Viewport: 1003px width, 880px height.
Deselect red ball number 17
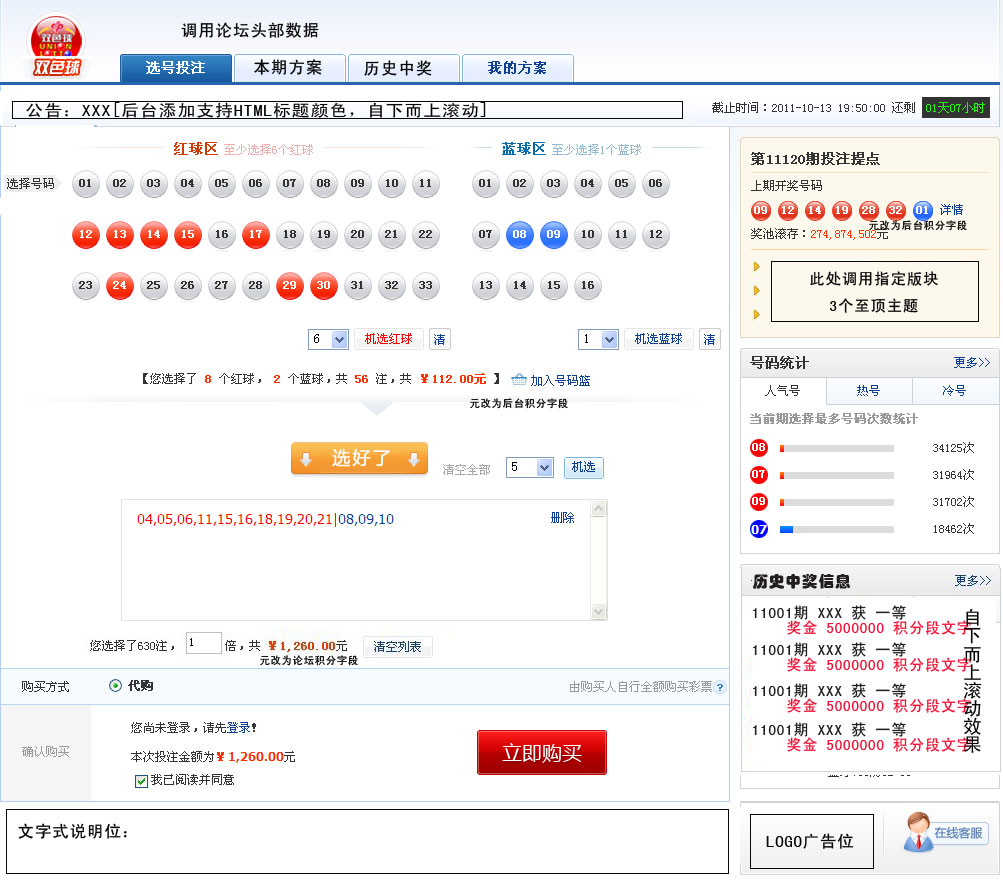[x=256, y=235]
